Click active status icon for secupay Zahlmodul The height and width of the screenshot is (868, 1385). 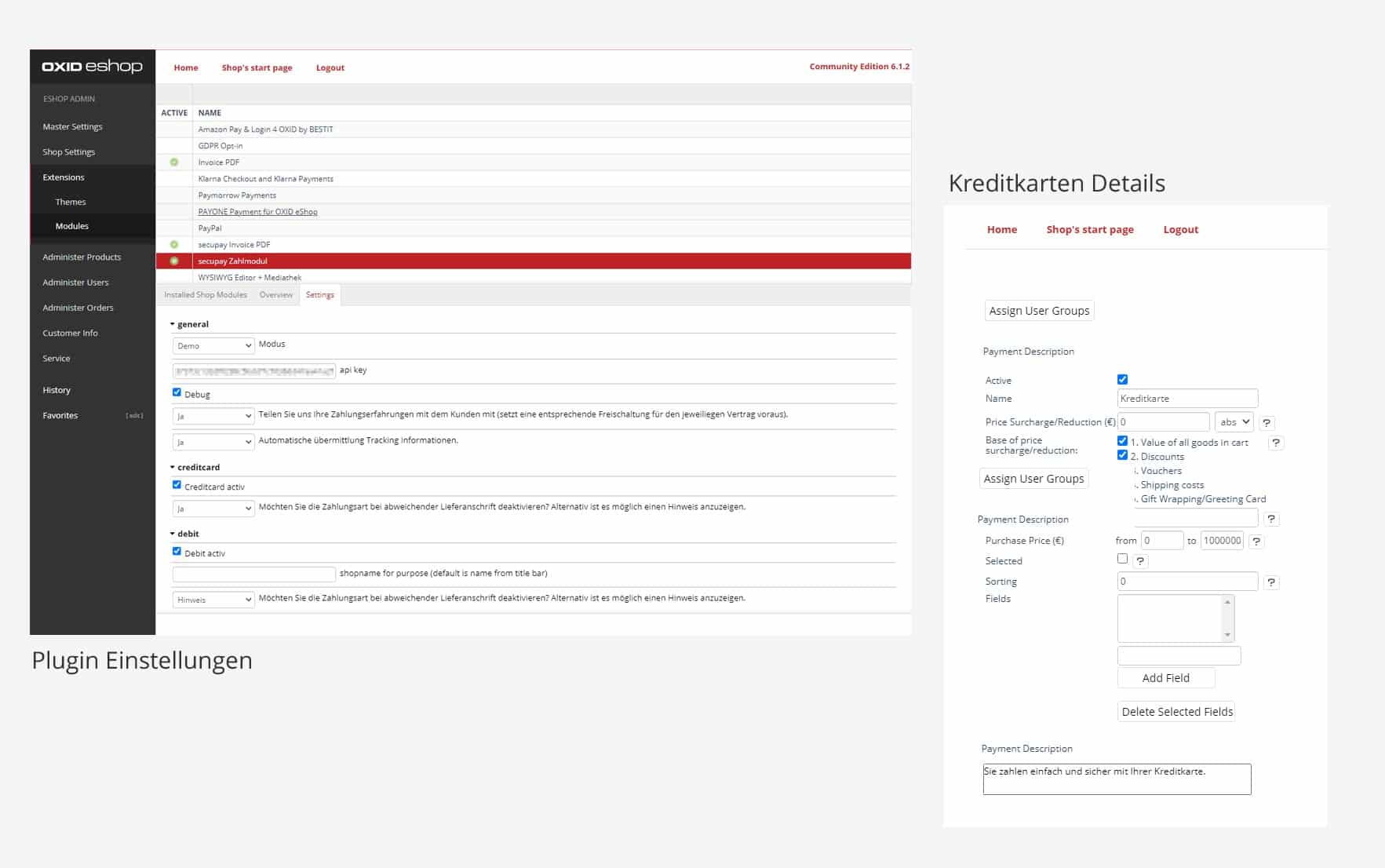[x=174, y=261]
